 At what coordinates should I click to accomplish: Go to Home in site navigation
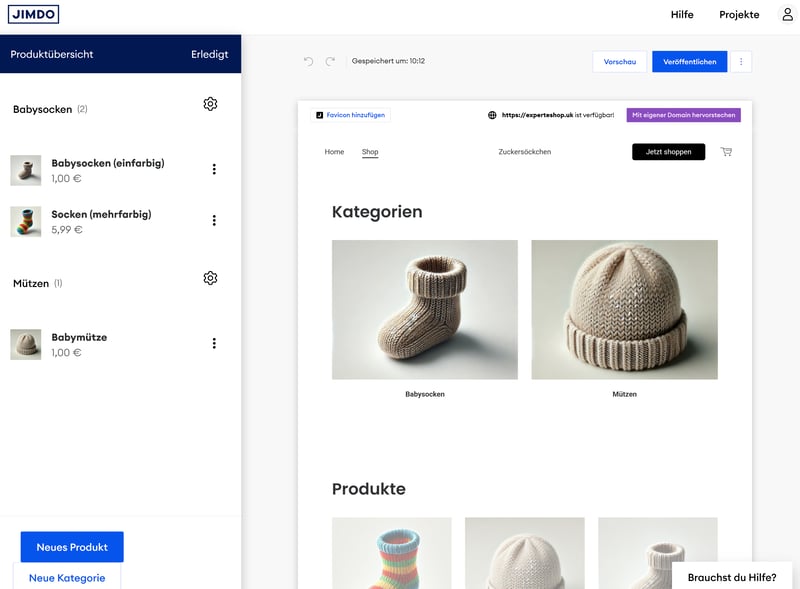pyautogui.click(x=334, y=152)
